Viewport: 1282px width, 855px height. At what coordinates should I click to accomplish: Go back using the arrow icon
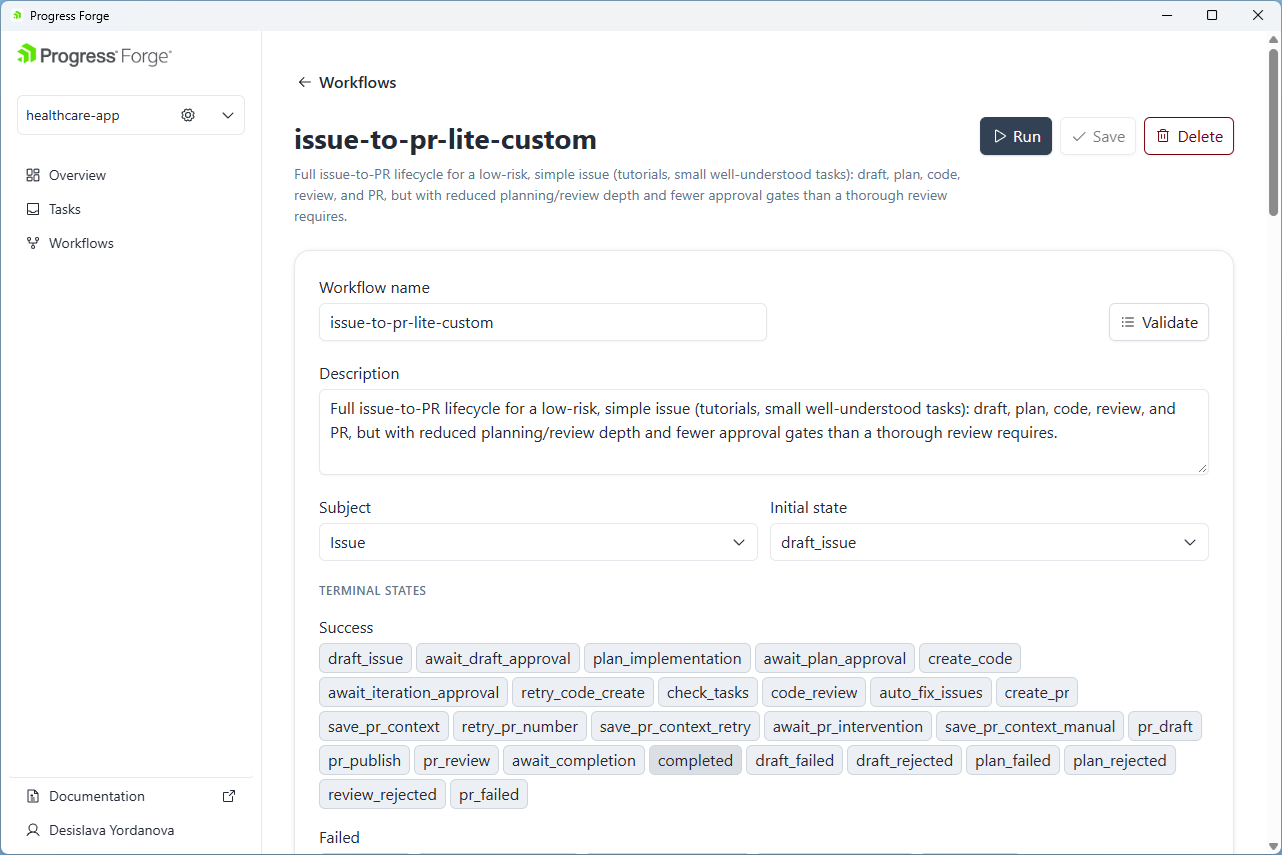[x=304, y=82]
